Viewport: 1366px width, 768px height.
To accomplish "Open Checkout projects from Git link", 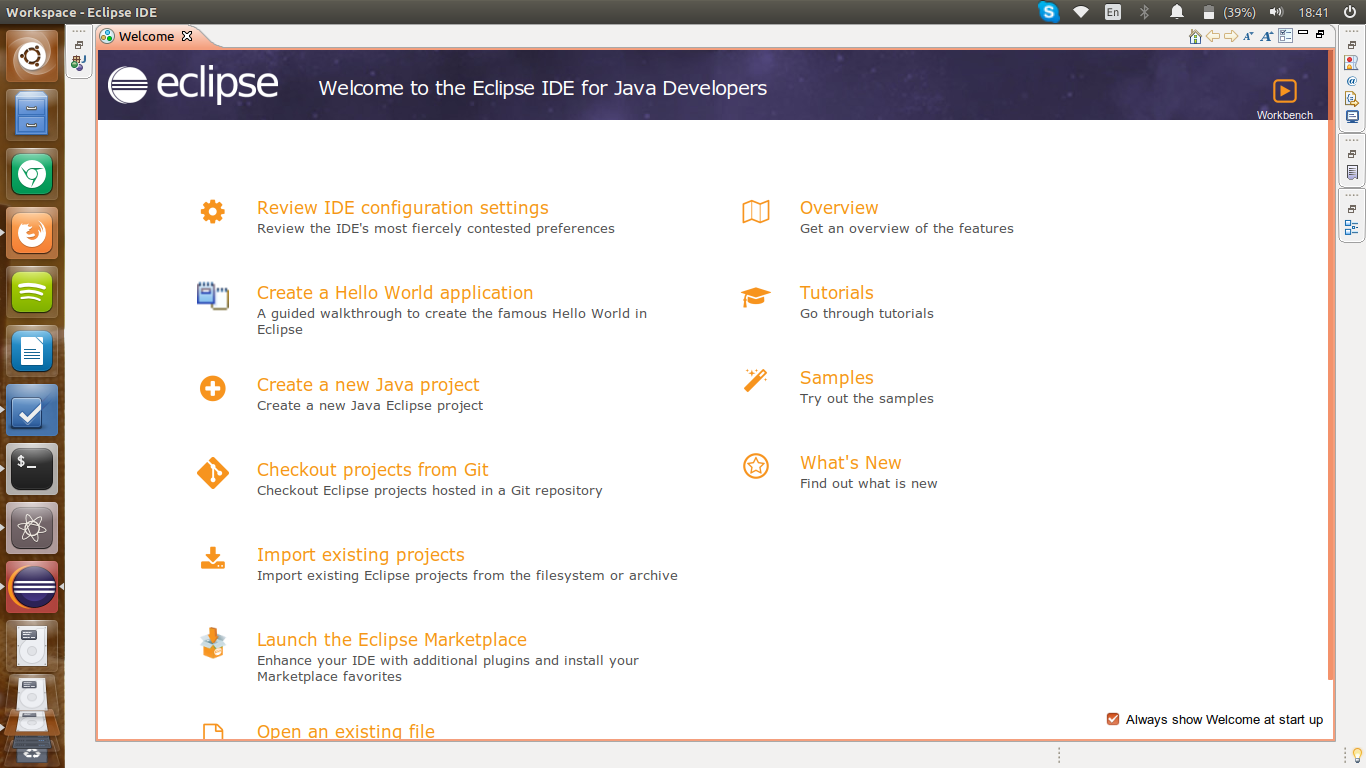I will click(373, 470).
